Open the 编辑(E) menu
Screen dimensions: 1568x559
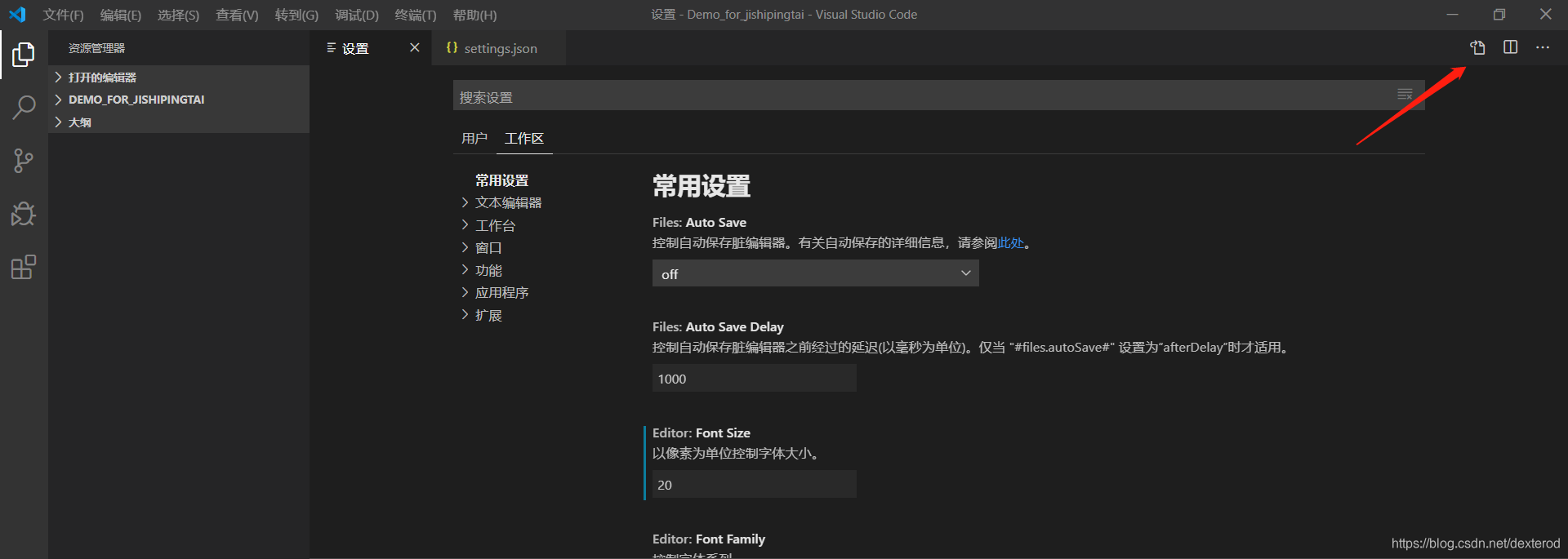tap(121, 15)
